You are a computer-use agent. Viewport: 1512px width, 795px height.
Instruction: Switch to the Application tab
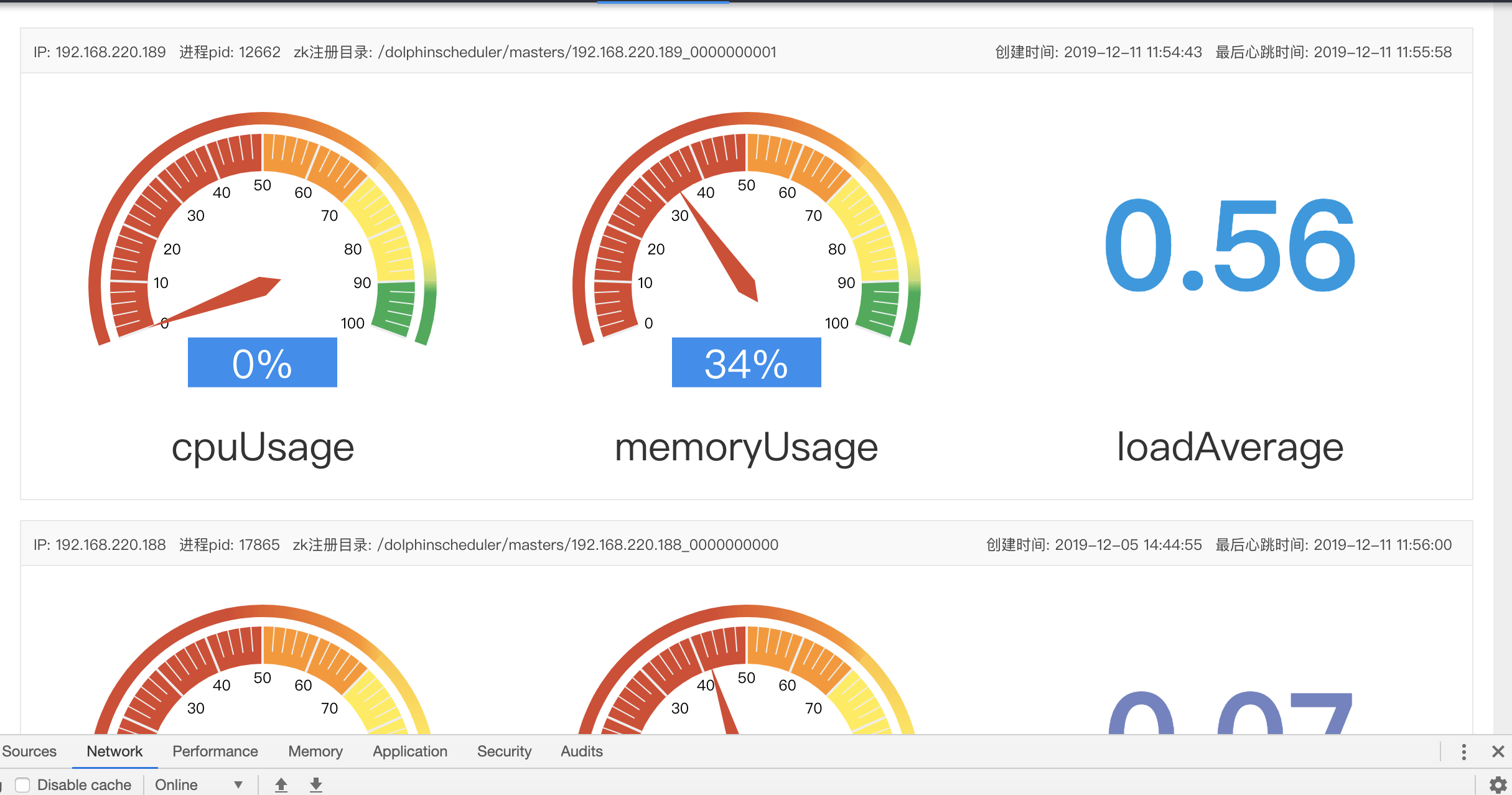410,751
